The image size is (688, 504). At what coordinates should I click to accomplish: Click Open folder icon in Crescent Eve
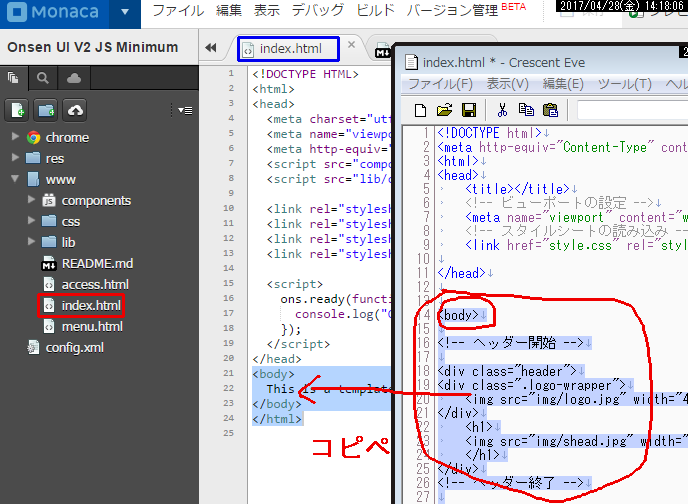tap(444, 110)
